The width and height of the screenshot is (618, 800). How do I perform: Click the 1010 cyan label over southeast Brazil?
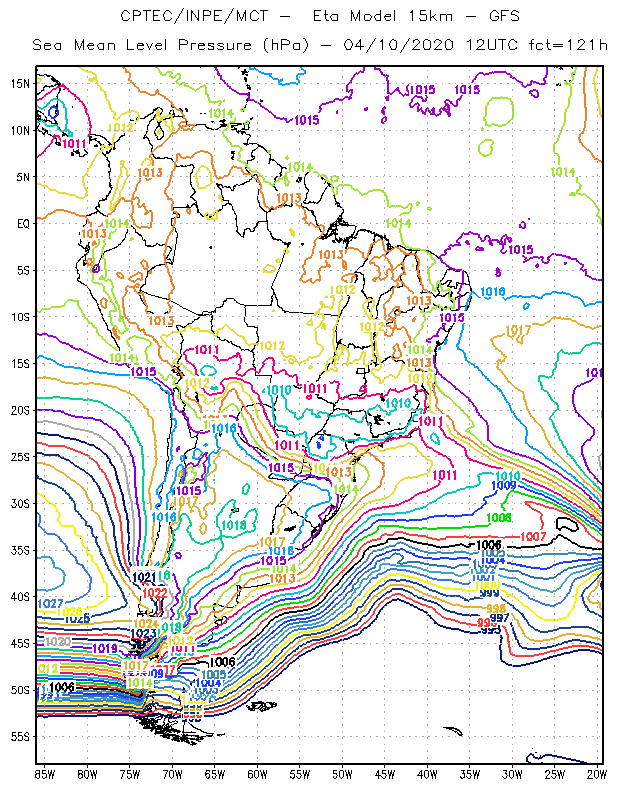(x=398, y=403)
